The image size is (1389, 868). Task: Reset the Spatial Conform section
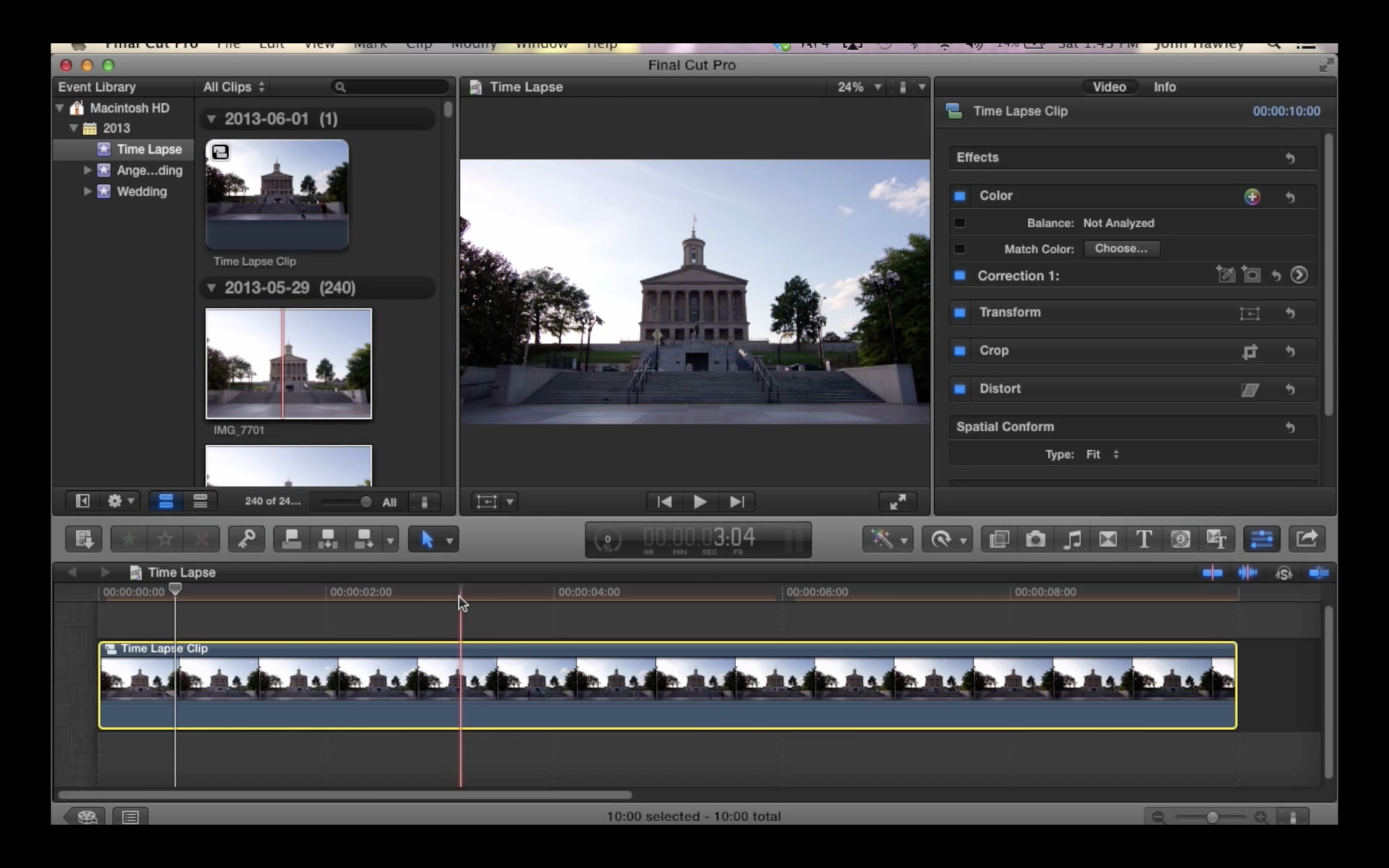[x=1290, y=428]
